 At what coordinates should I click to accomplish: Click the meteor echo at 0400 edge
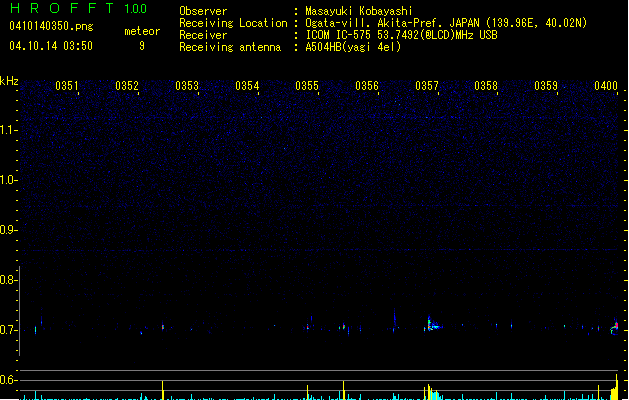coord(615,326)
